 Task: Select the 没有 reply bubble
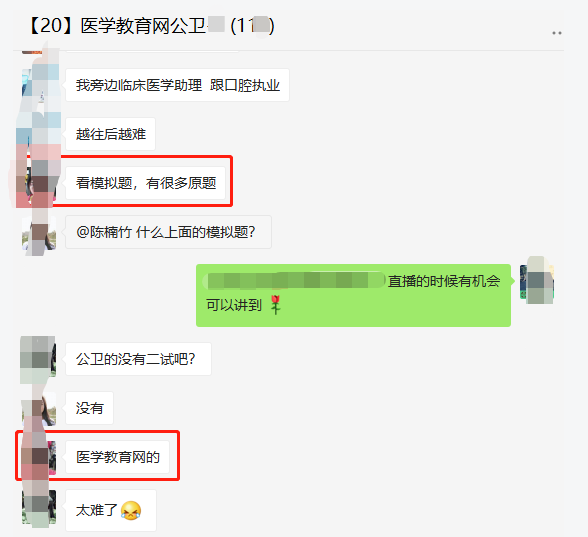pyautogui.click(x=89, y=408)
